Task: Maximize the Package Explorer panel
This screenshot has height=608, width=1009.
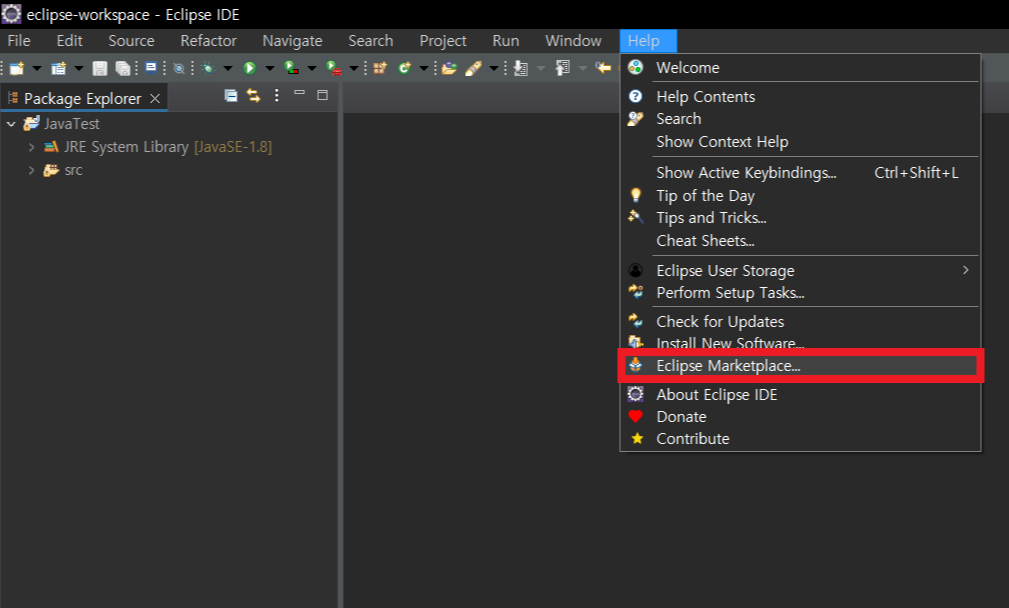Action: coord(322,95)
